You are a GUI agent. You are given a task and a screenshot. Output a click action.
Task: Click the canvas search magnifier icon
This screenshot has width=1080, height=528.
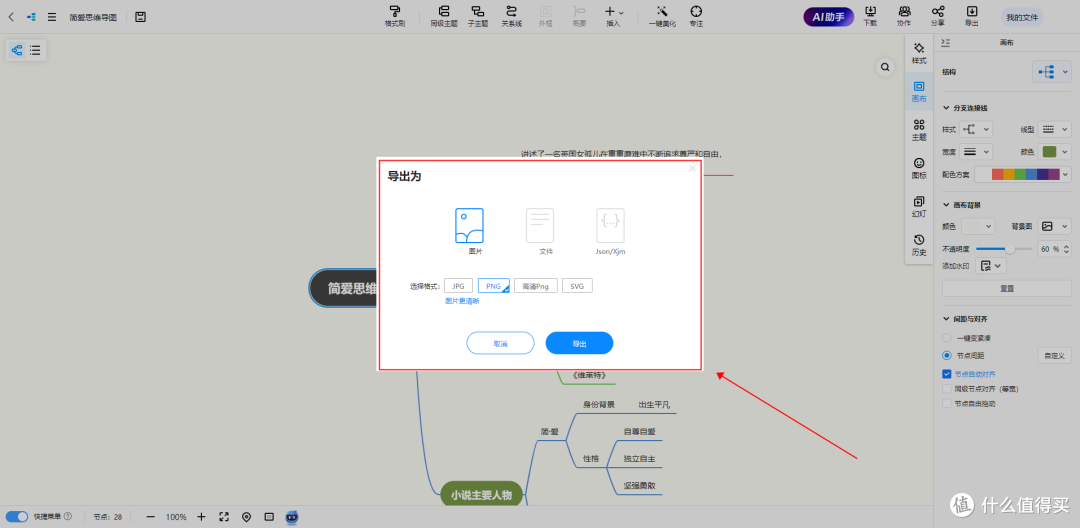885,67
